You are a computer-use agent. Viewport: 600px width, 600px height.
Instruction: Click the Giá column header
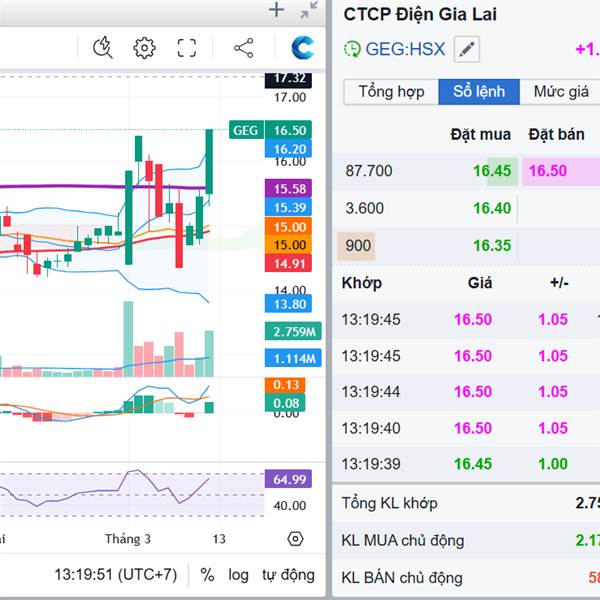[480, 283]
